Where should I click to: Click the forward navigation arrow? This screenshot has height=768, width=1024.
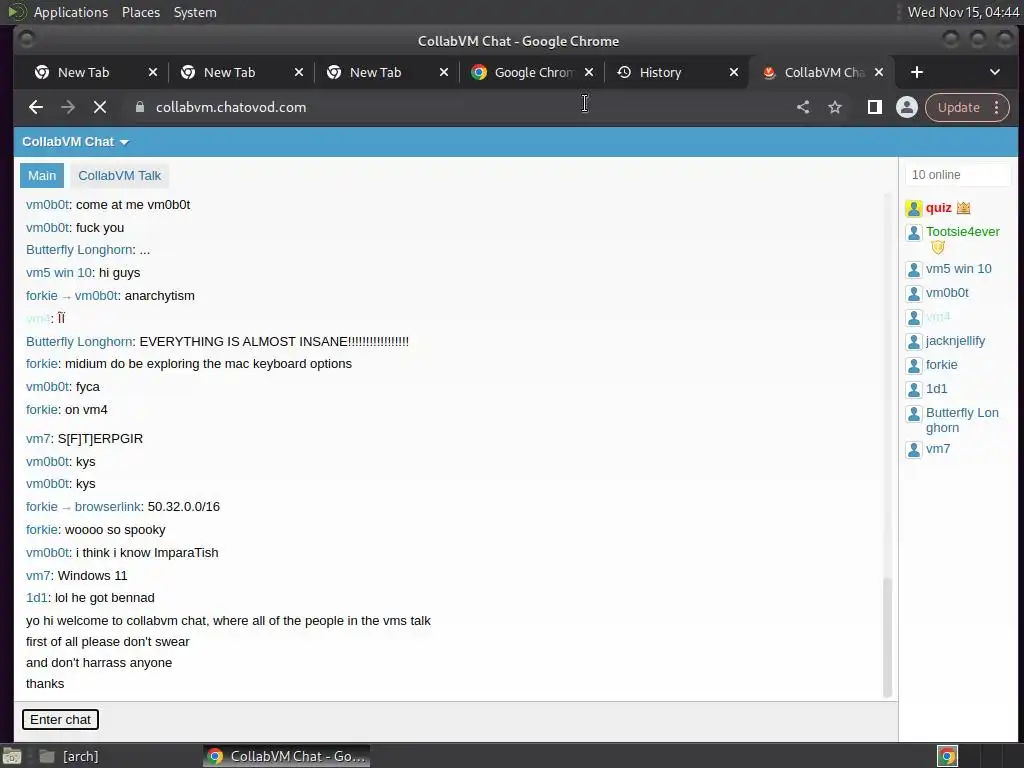[x=68, y=107]
